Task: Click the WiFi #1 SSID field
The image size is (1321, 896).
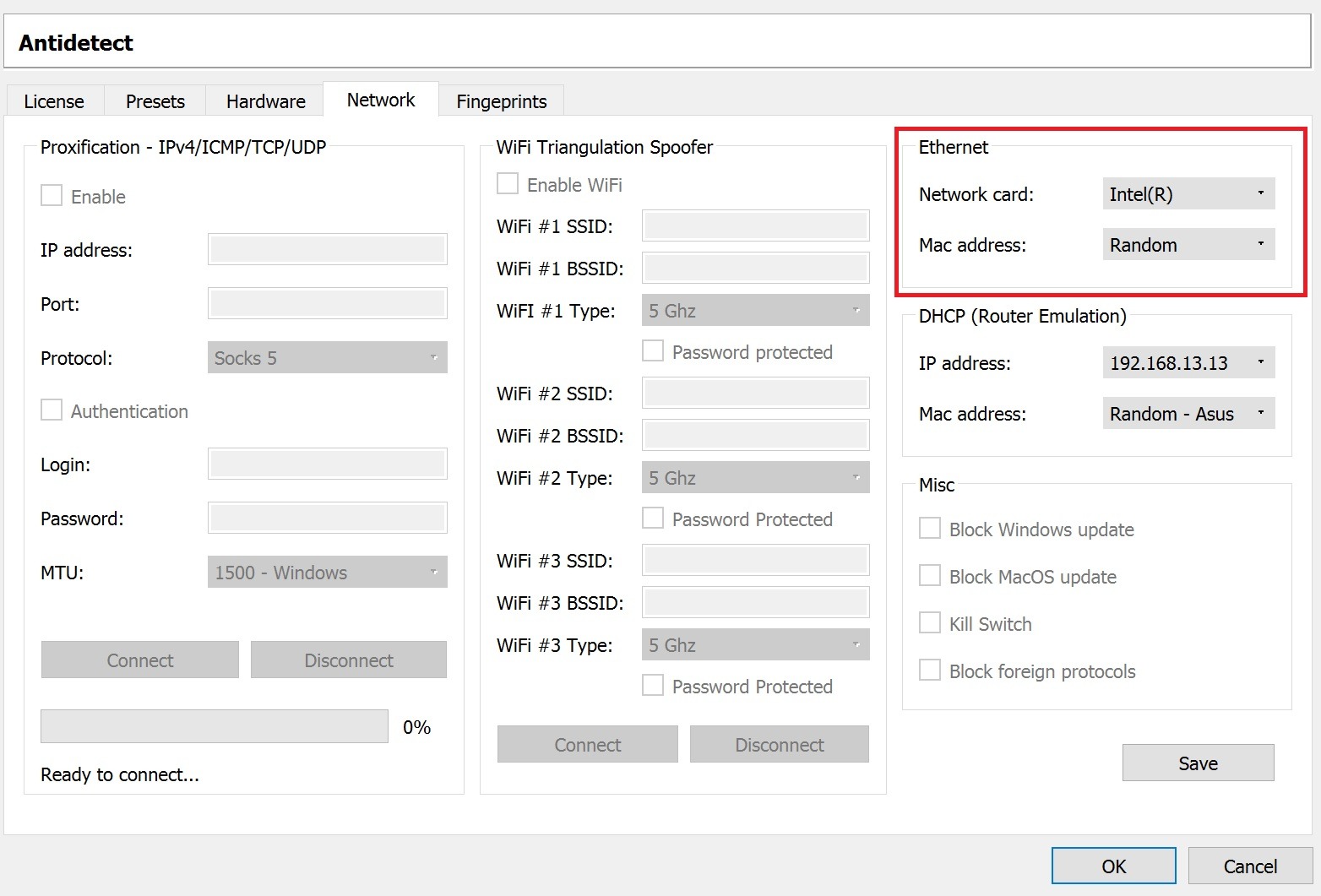Action: (x=756, y=225)
